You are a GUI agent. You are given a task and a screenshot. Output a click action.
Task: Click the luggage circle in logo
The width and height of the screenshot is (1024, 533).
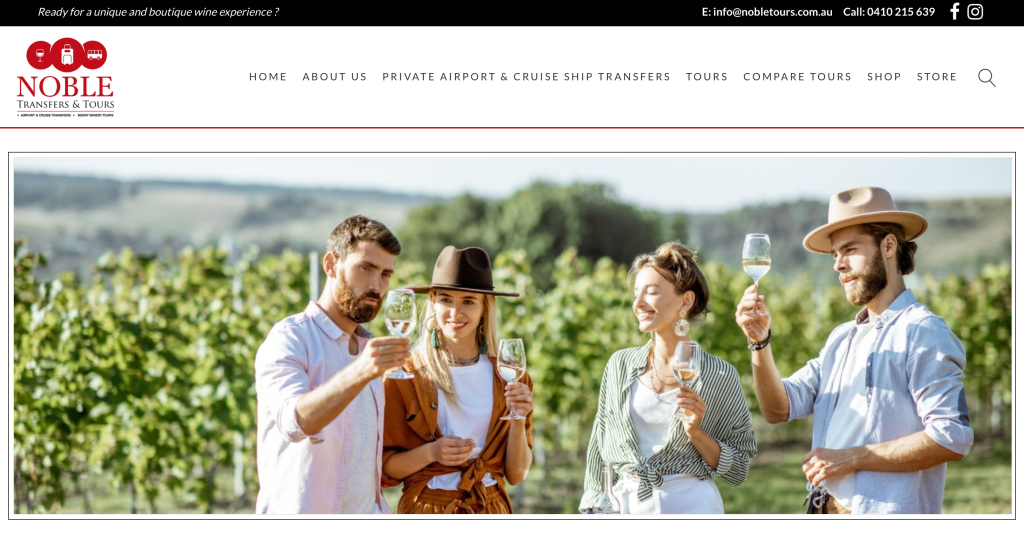(67, 54)
